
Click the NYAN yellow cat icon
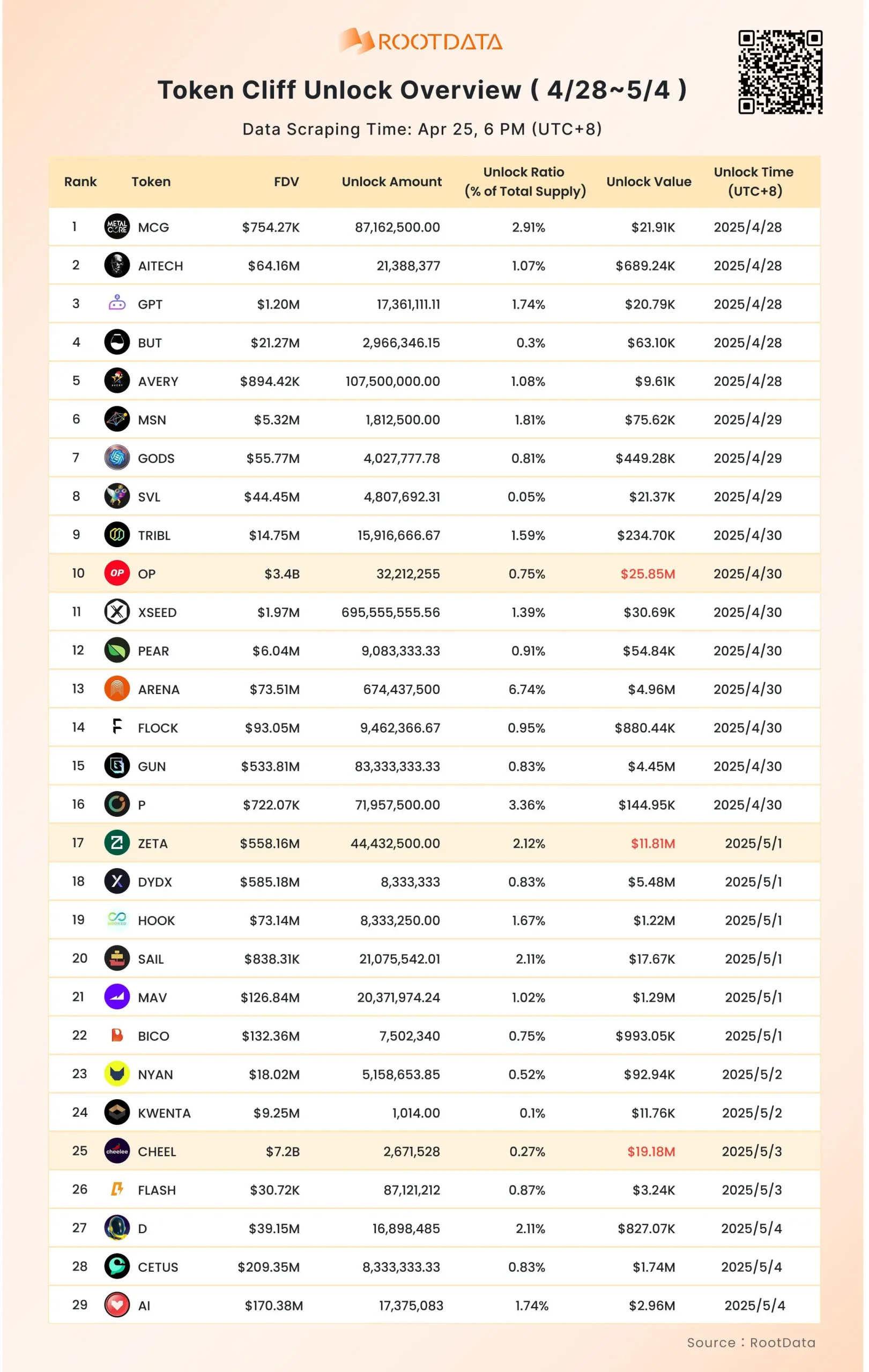click(117, 1074)
